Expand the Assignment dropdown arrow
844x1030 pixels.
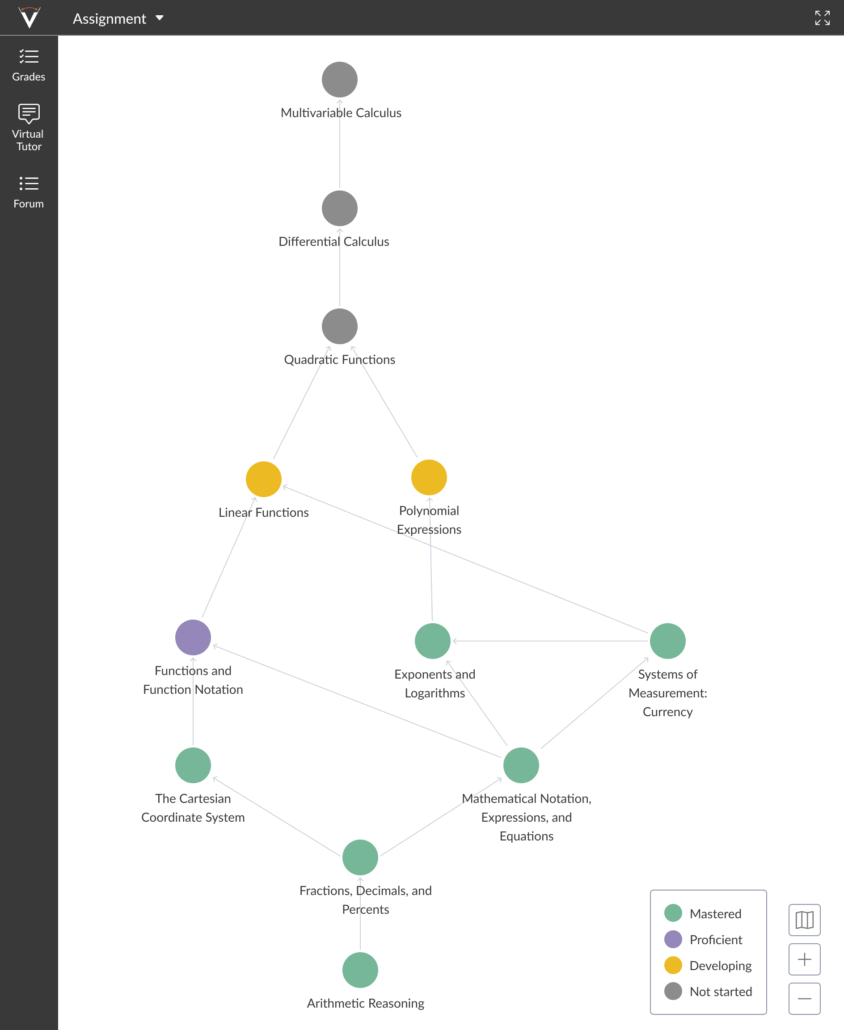(160, 18)
